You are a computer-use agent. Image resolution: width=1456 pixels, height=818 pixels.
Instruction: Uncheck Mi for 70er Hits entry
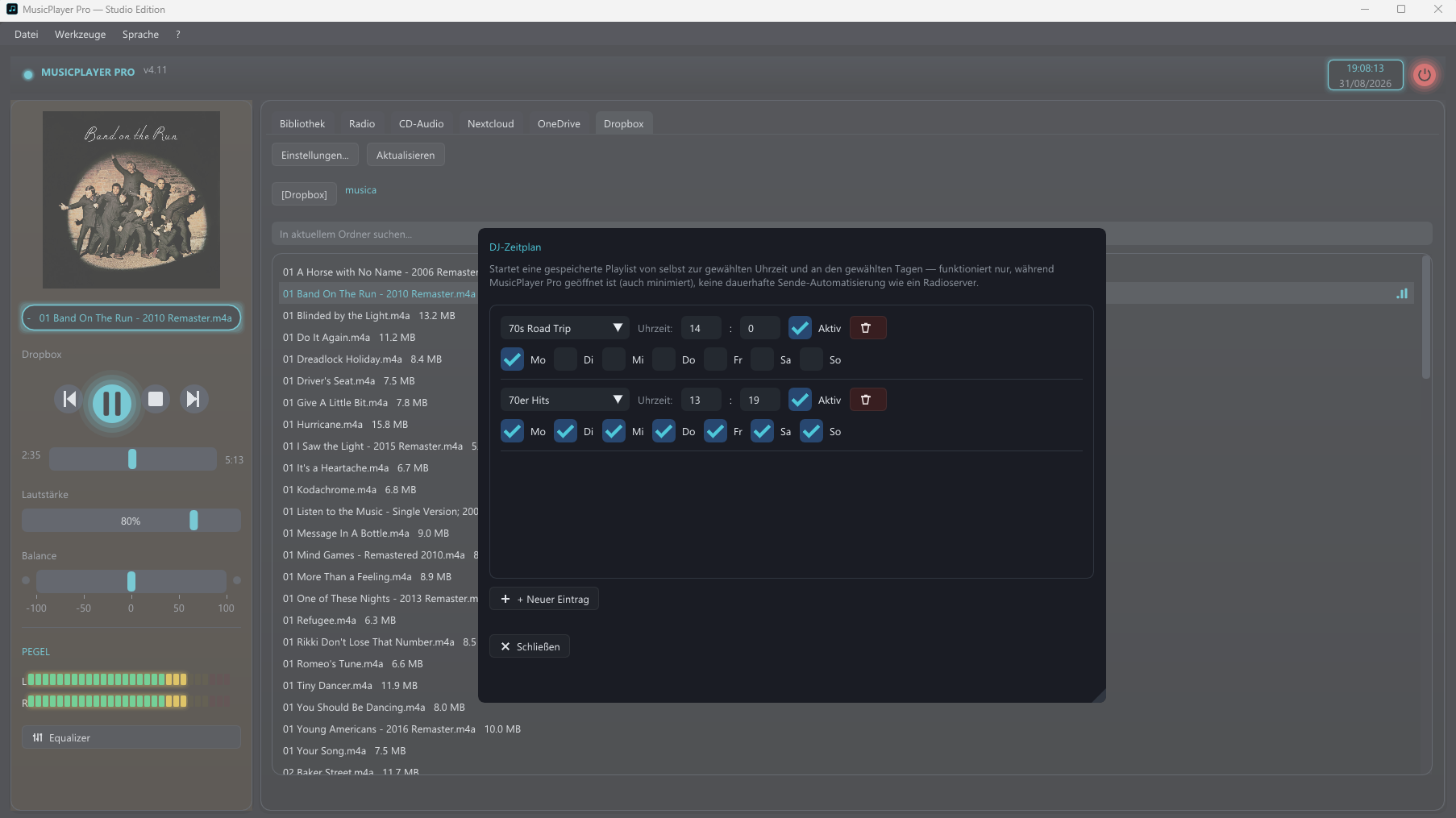[x=614, y=431]
